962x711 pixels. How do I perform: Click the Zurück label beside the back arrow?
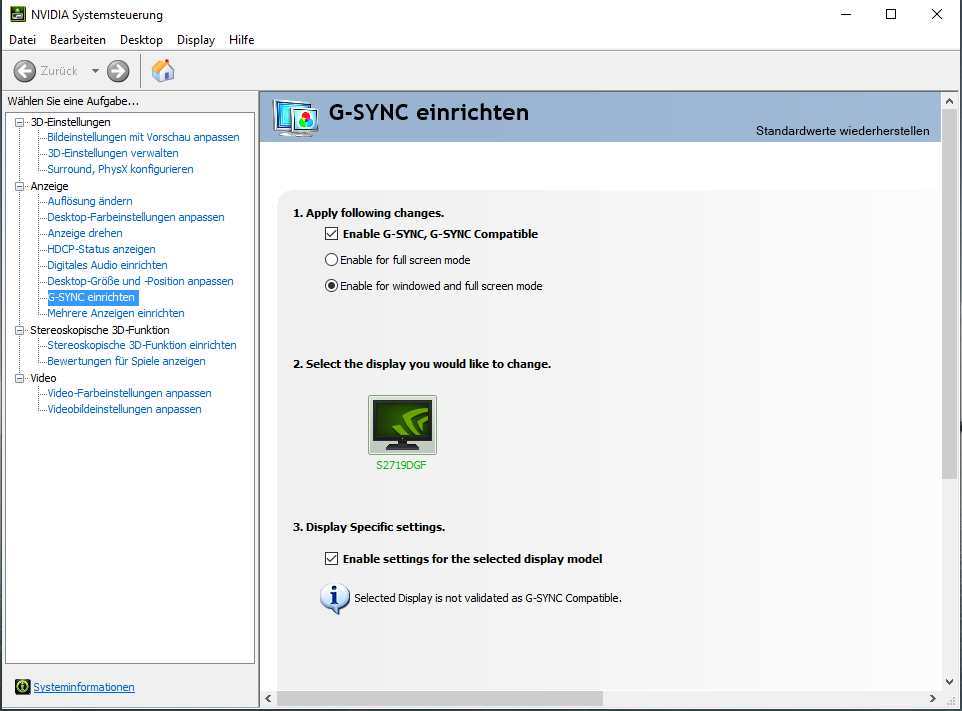60,71
